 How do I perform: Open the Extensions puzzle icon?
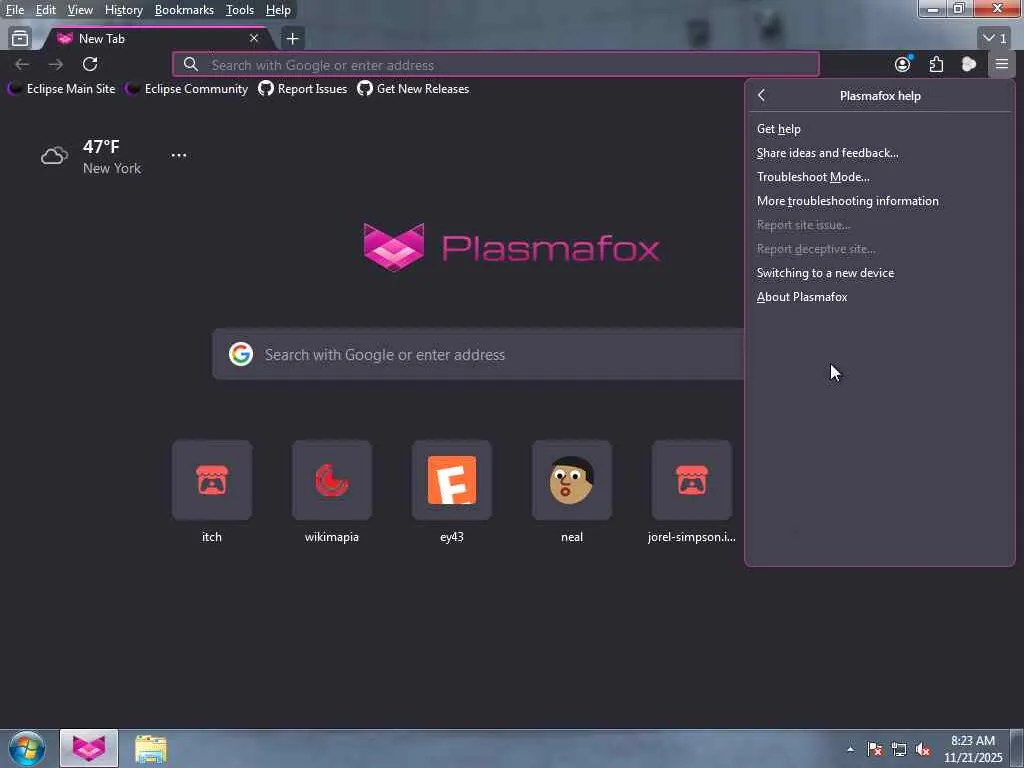click(936, 64)
